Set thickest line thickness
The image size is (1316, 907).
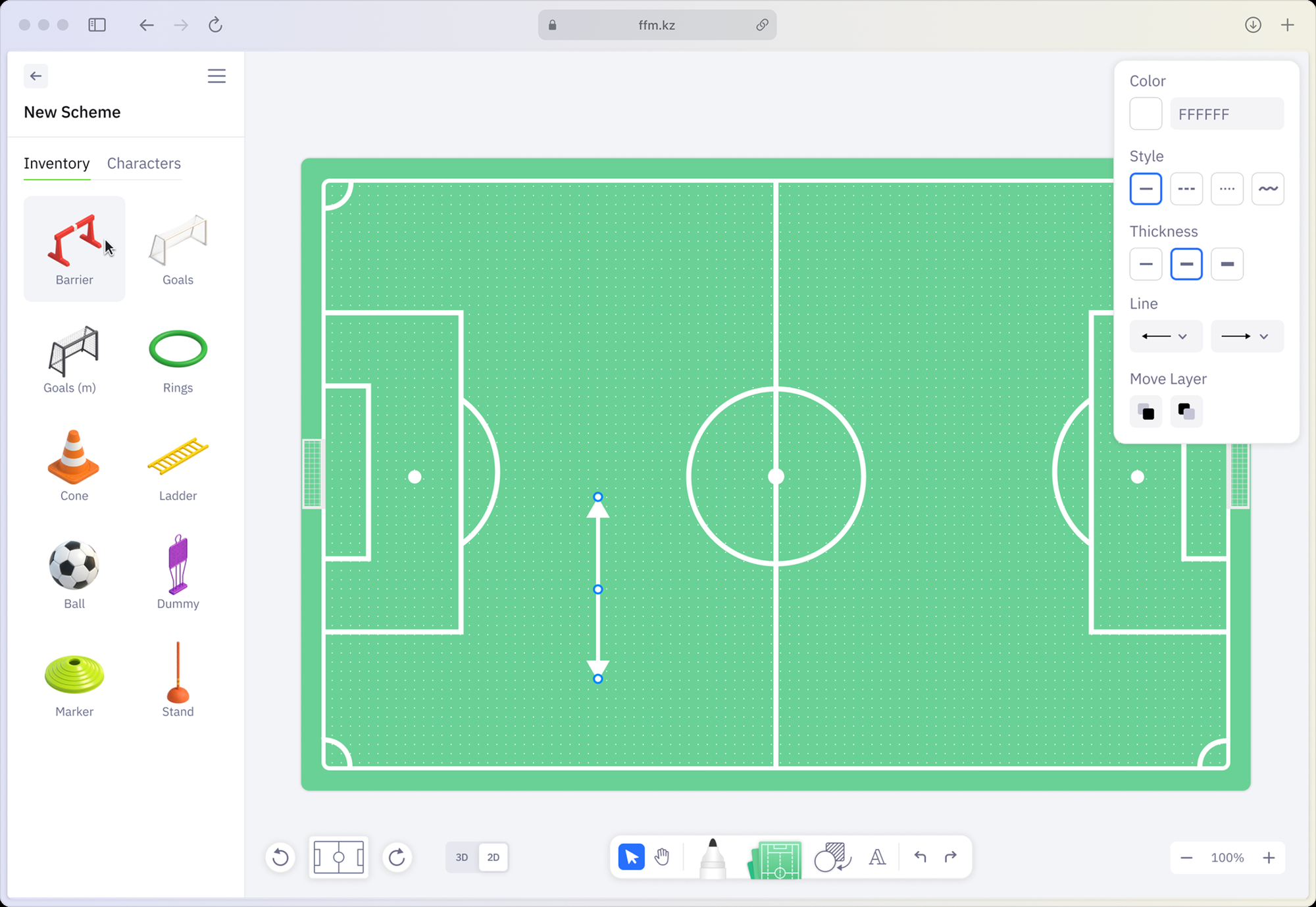(1227, 264)
